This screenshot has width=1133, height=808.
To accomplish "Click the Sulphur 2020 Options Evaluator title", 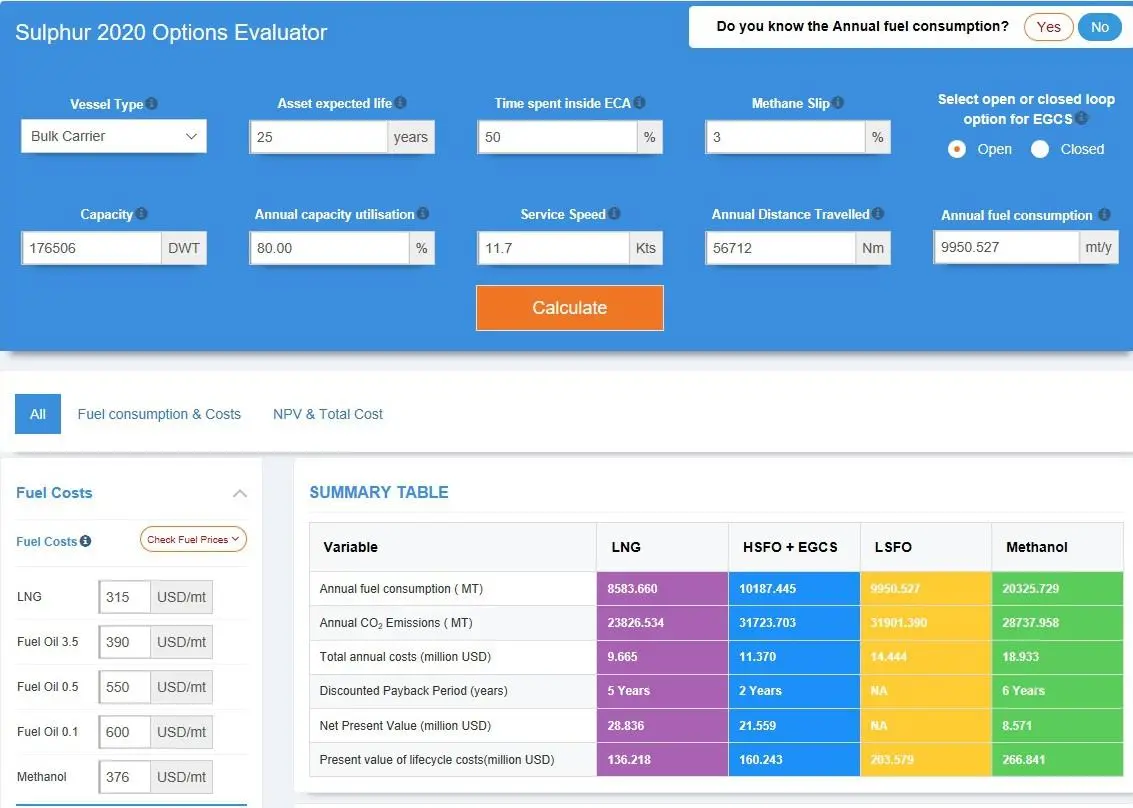I will [x=171, y=33].
